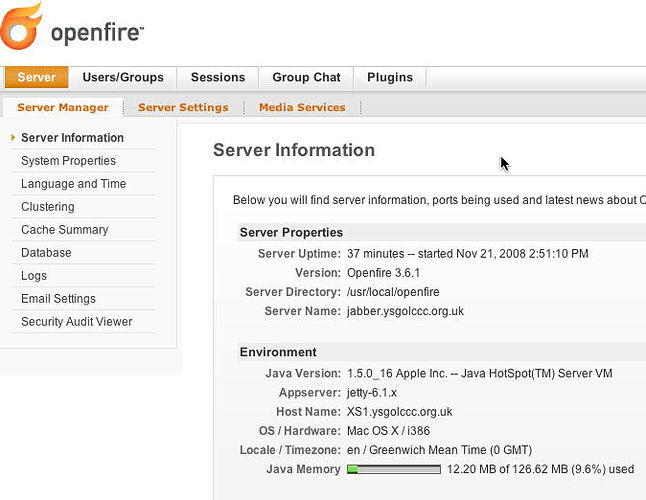This screenshot has width=646, height=500.
Task: Click the directory path '/usr/local/openfire'
Action: (x=393, y=292)
